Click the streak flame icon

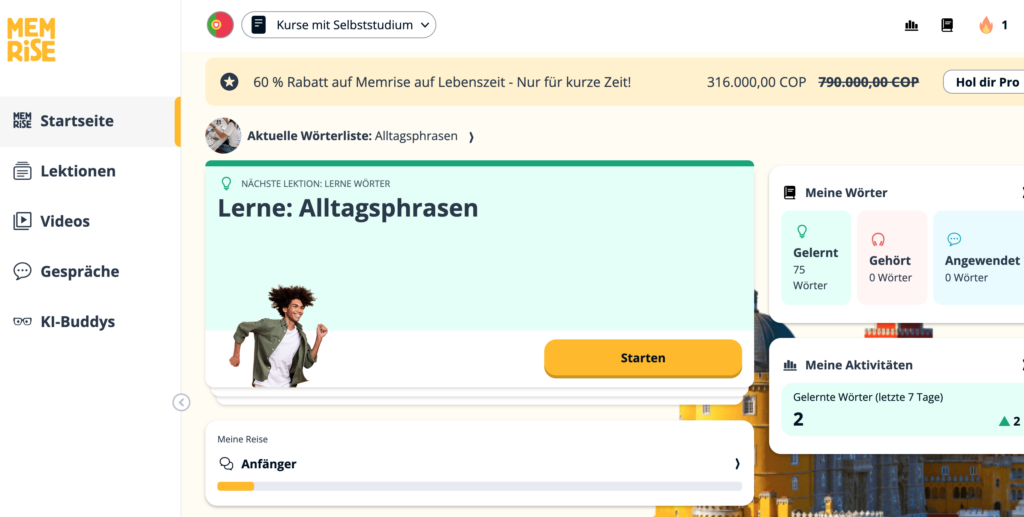pos(985,25)
